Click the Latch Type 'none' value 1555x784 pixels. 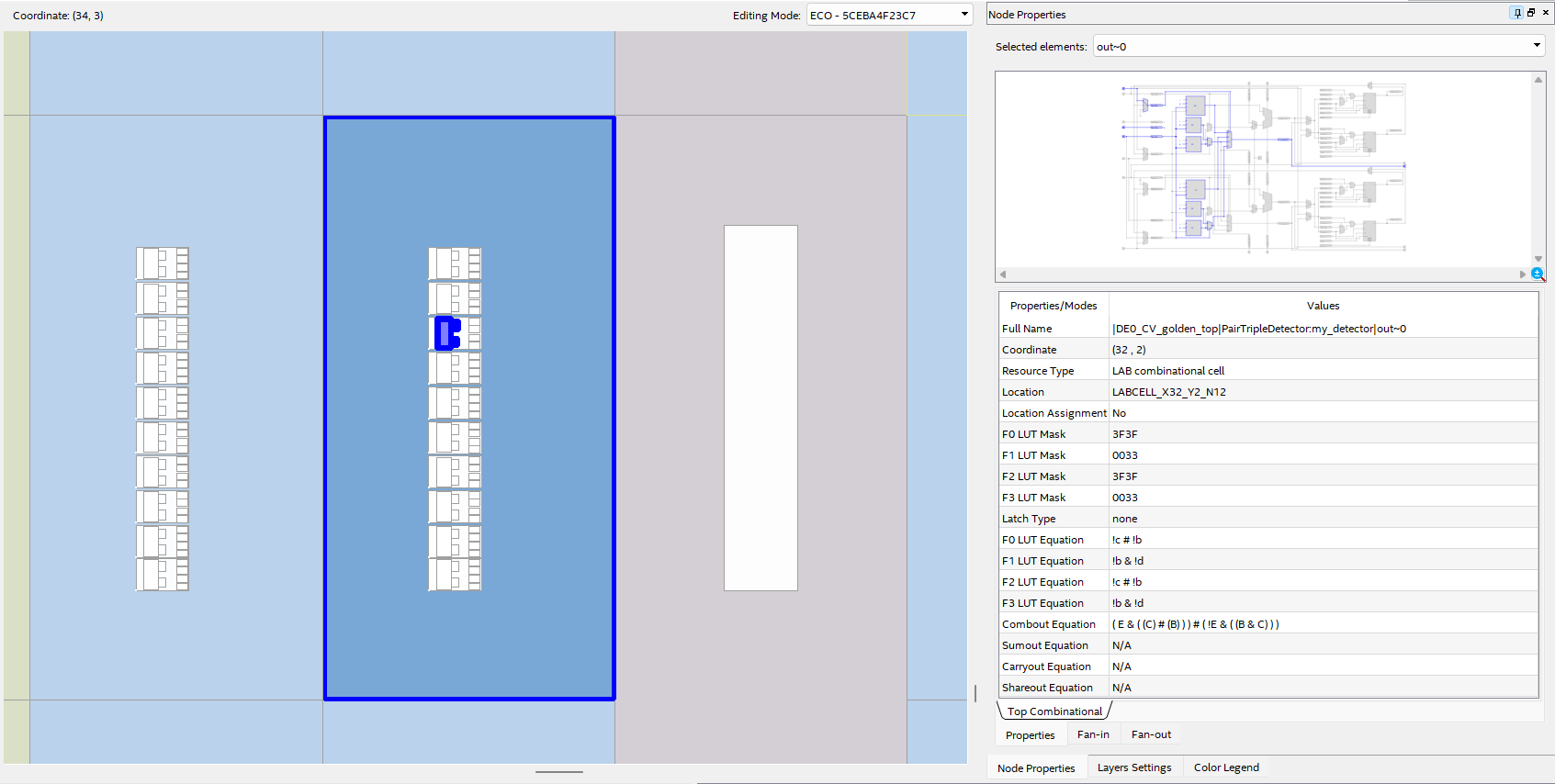click(1323, 519)
